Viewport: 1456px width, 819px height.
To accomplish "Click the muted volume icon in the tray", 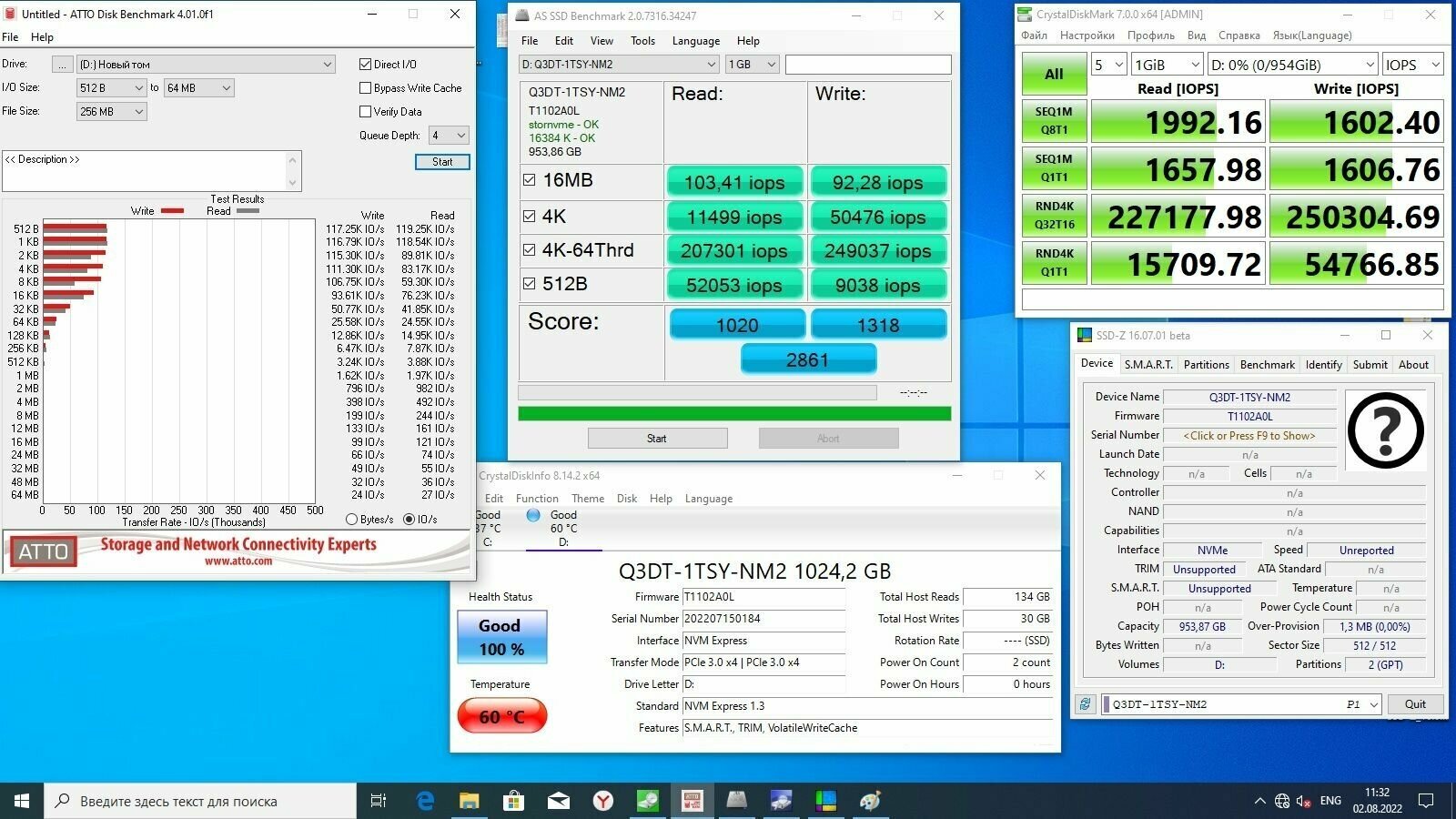I will [x=1303, y=801].
